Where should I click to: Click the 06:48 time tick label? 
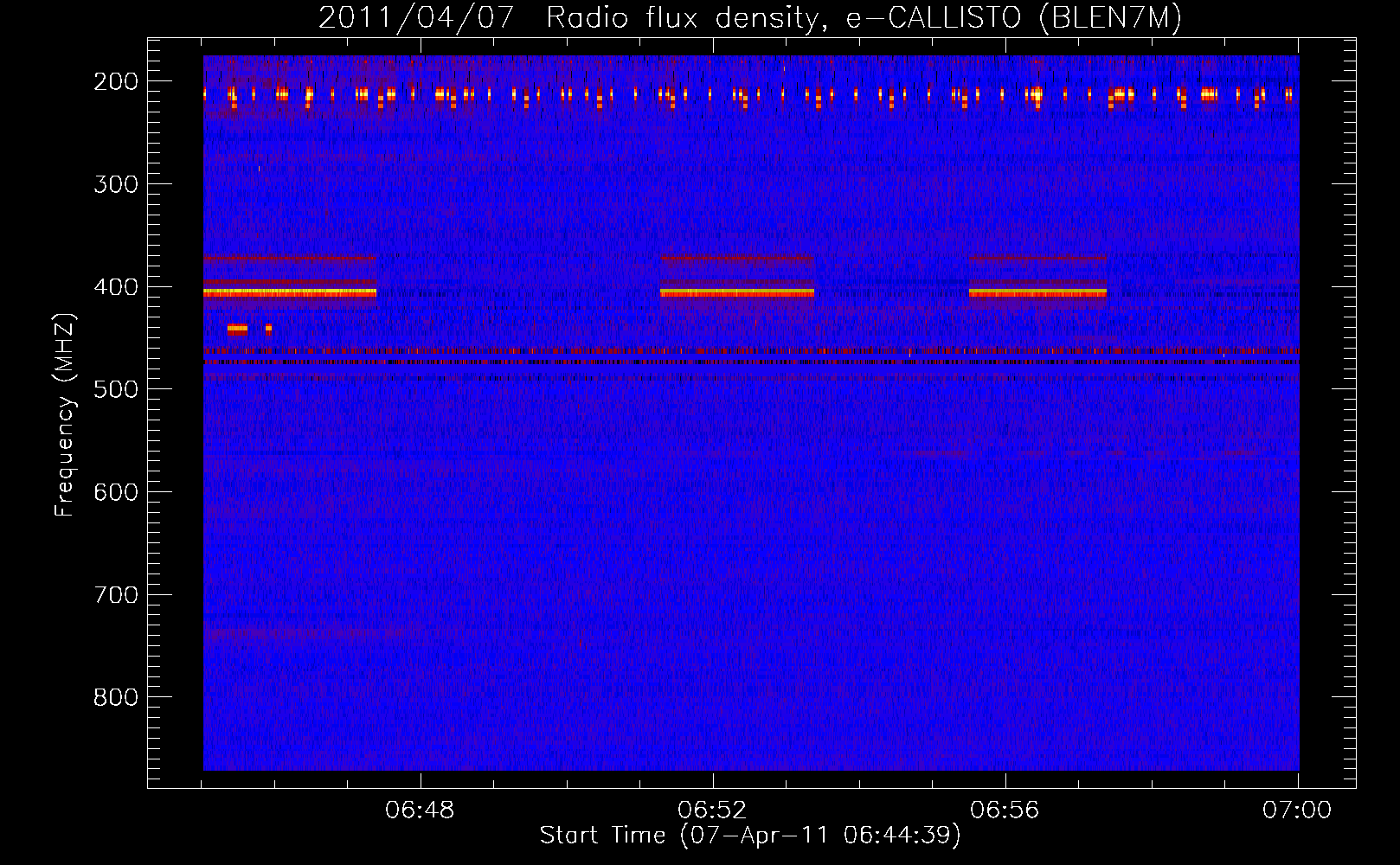(420, 811)
